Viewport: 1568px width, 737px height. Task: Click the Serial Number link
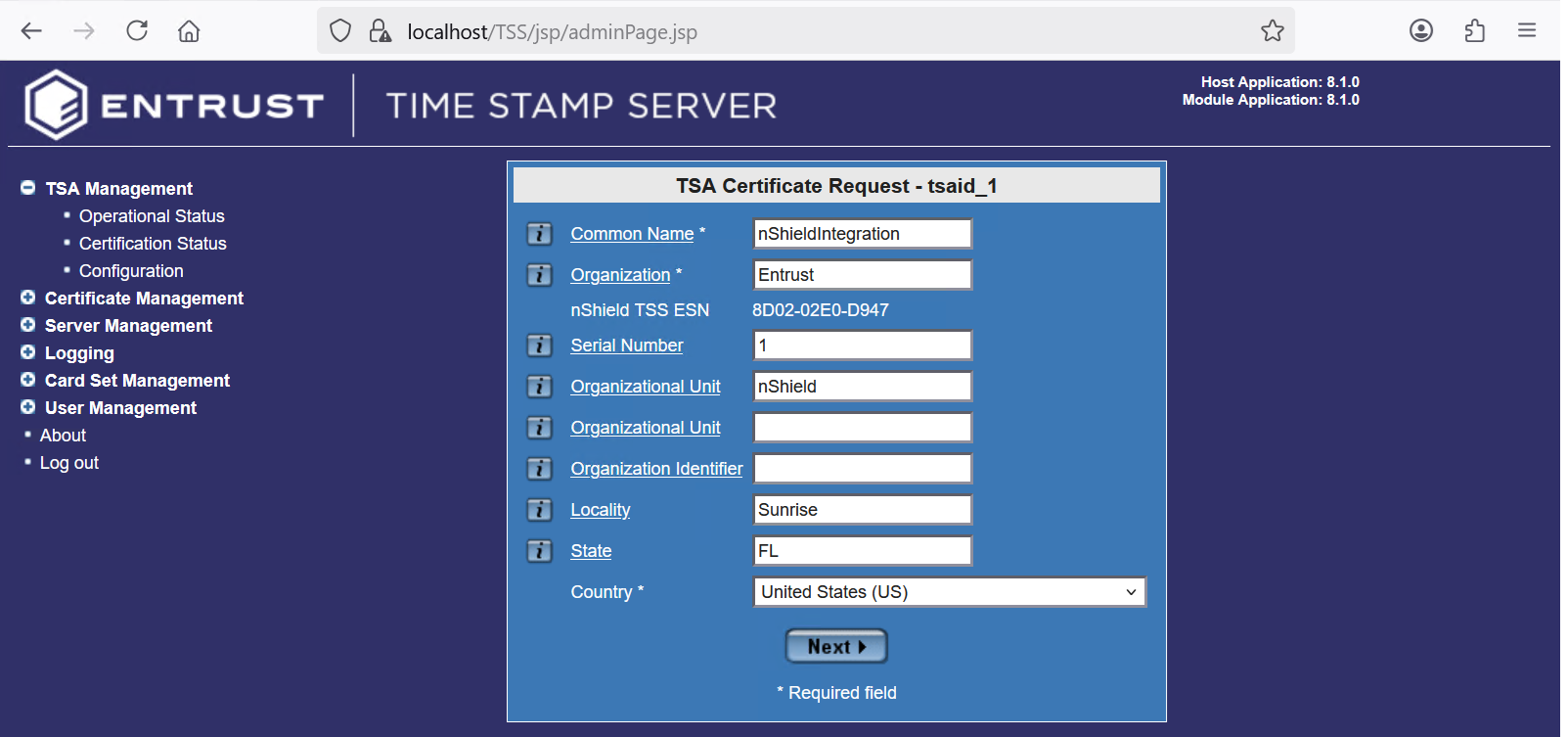627,345
